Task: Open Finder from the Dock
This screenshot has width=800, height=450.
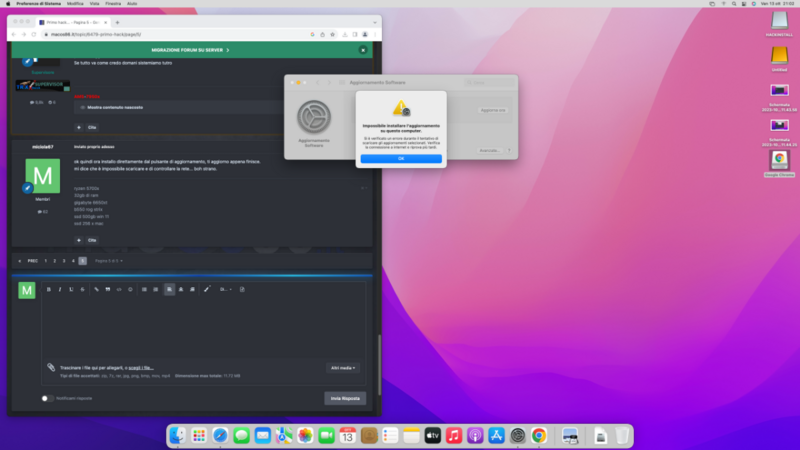Action: 178,436
